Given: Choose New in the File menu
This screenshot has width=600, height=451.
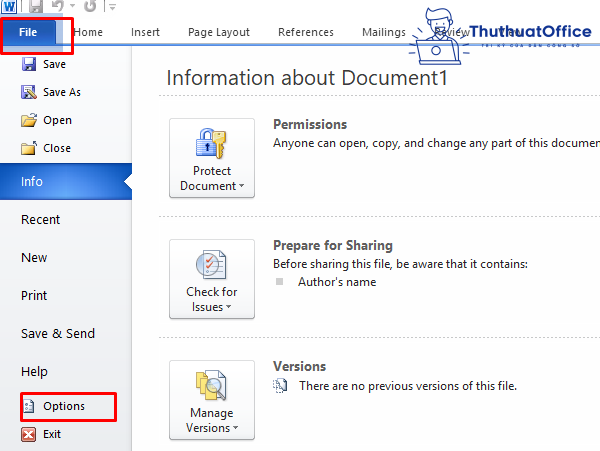Looking at the screenshot, I should [x=34, y=258].
